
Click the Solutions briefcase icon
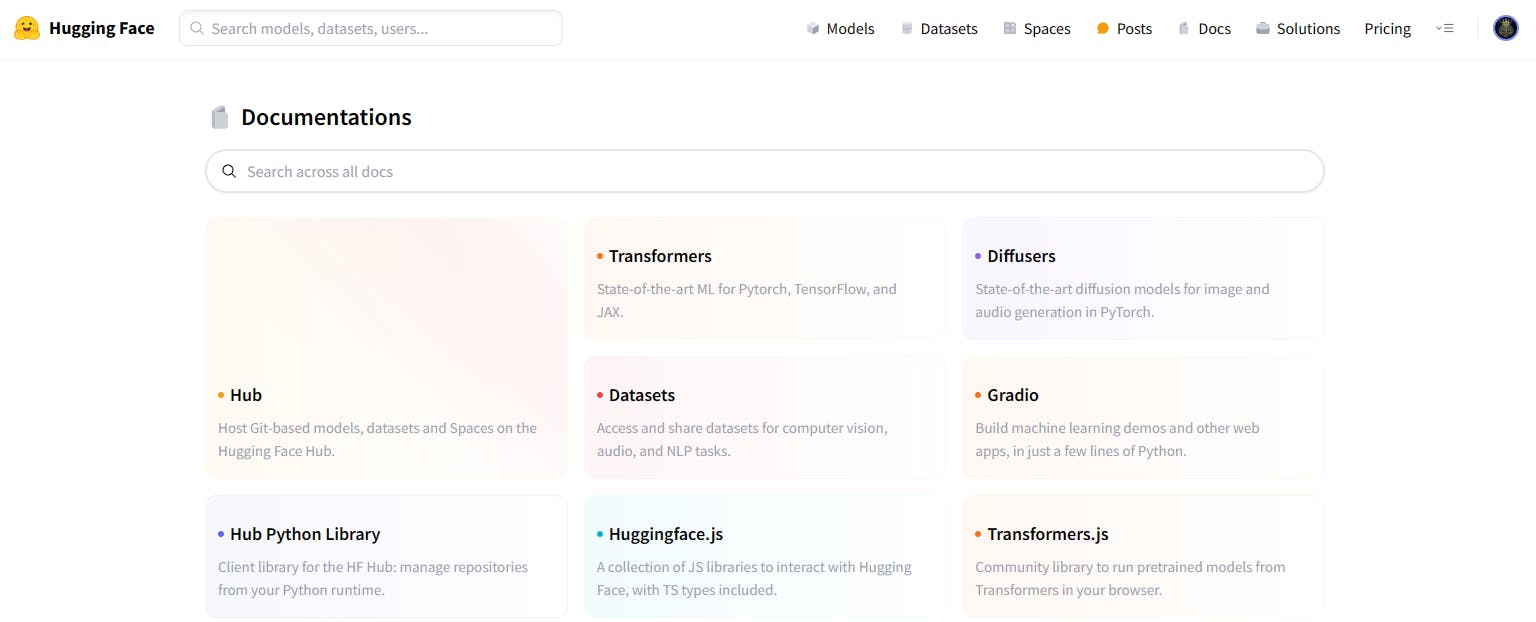(x=1263, y=28)
